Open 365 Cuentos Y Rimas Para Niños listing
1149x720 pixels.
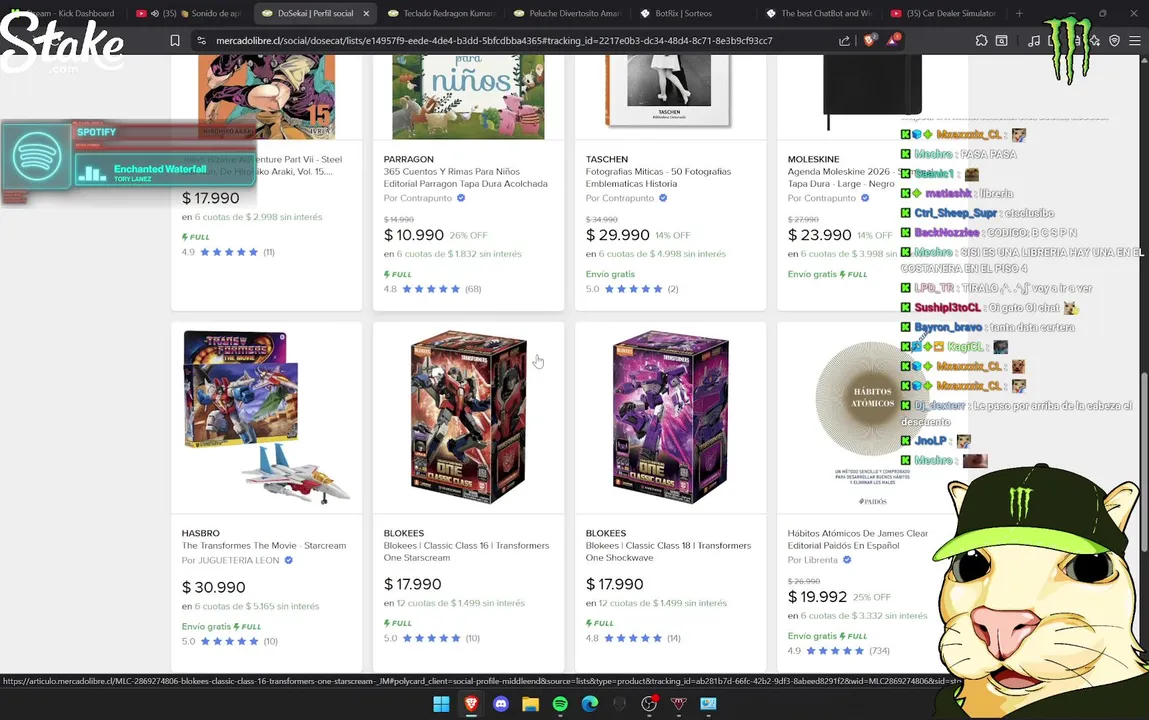465,178
